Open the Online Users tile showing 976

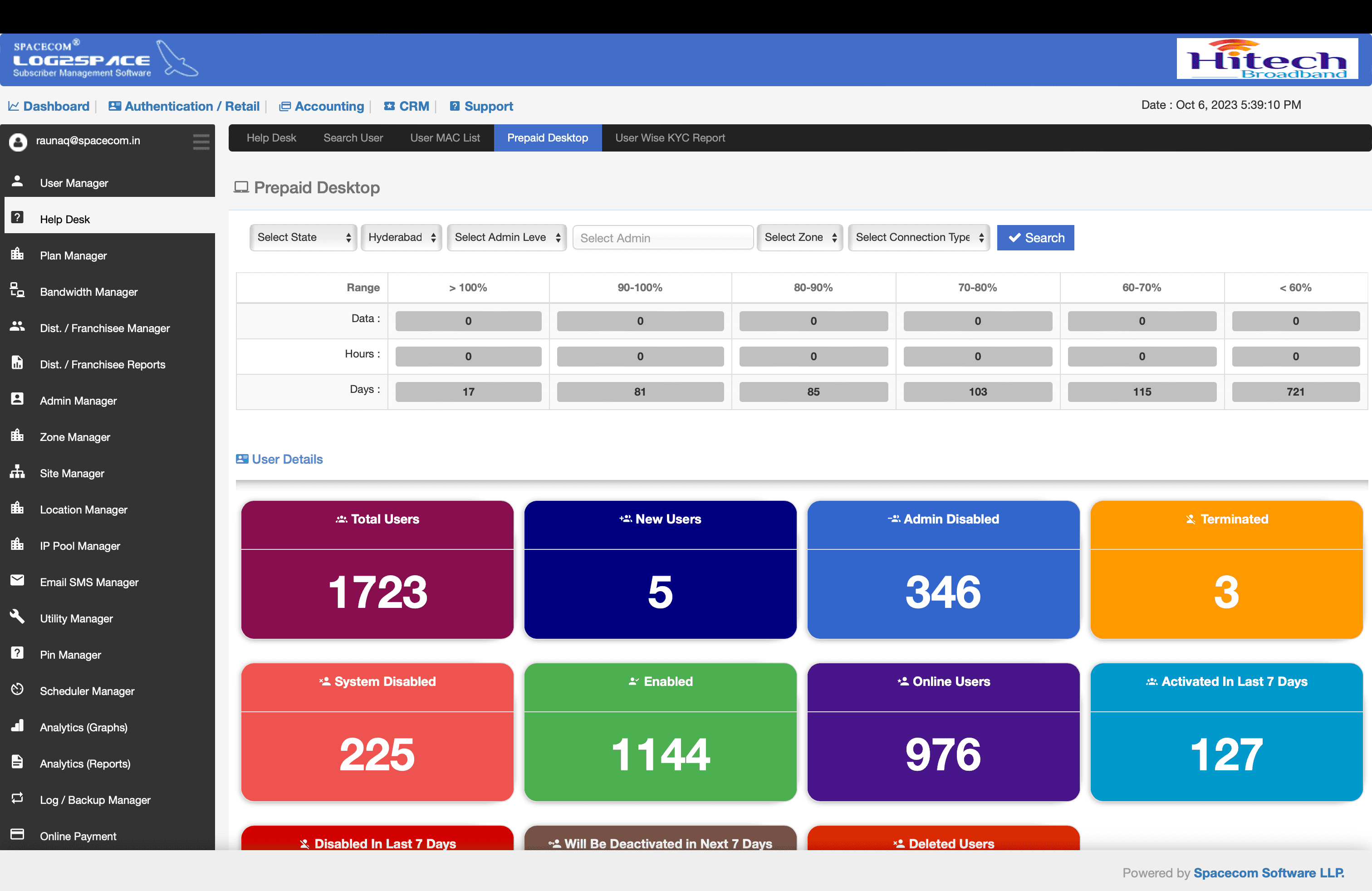(943, 732)
